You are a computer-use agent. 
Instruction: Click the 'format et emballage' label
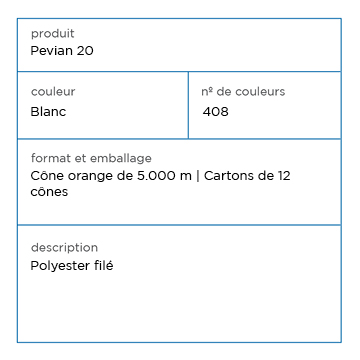tap(91, 158)
